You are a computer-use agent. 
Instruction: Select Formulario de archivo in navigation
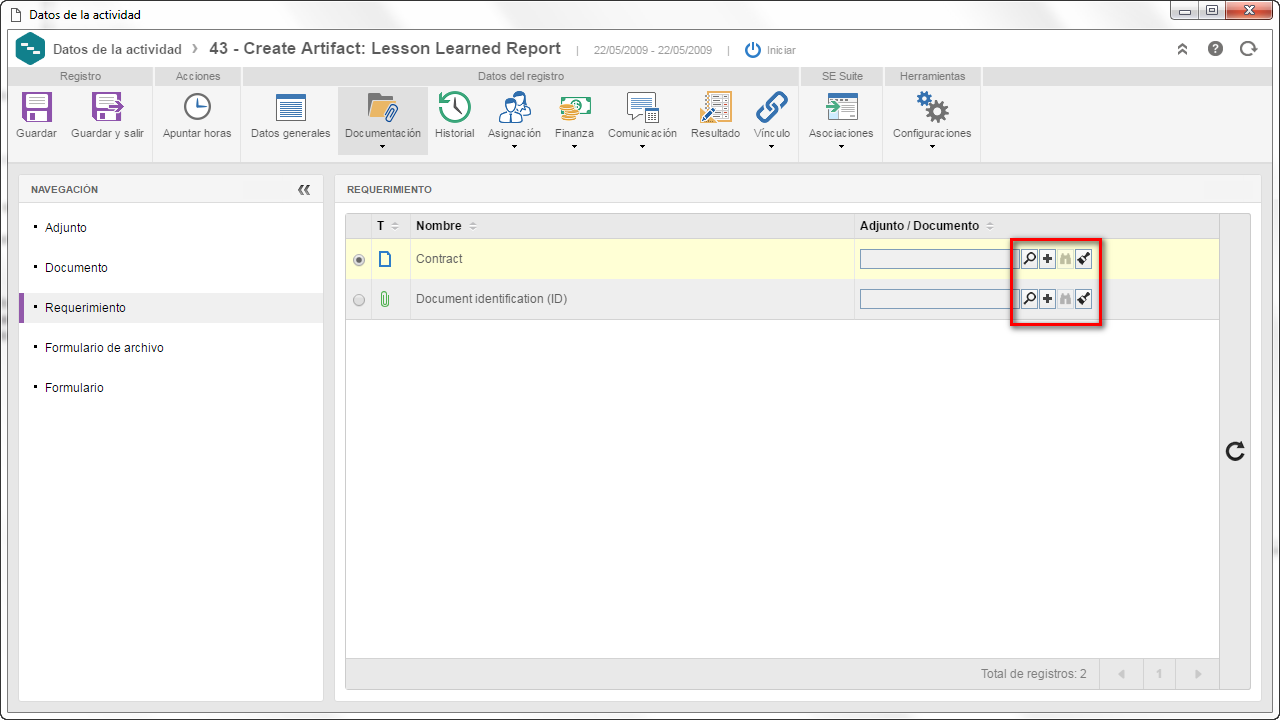pos(104,348)
